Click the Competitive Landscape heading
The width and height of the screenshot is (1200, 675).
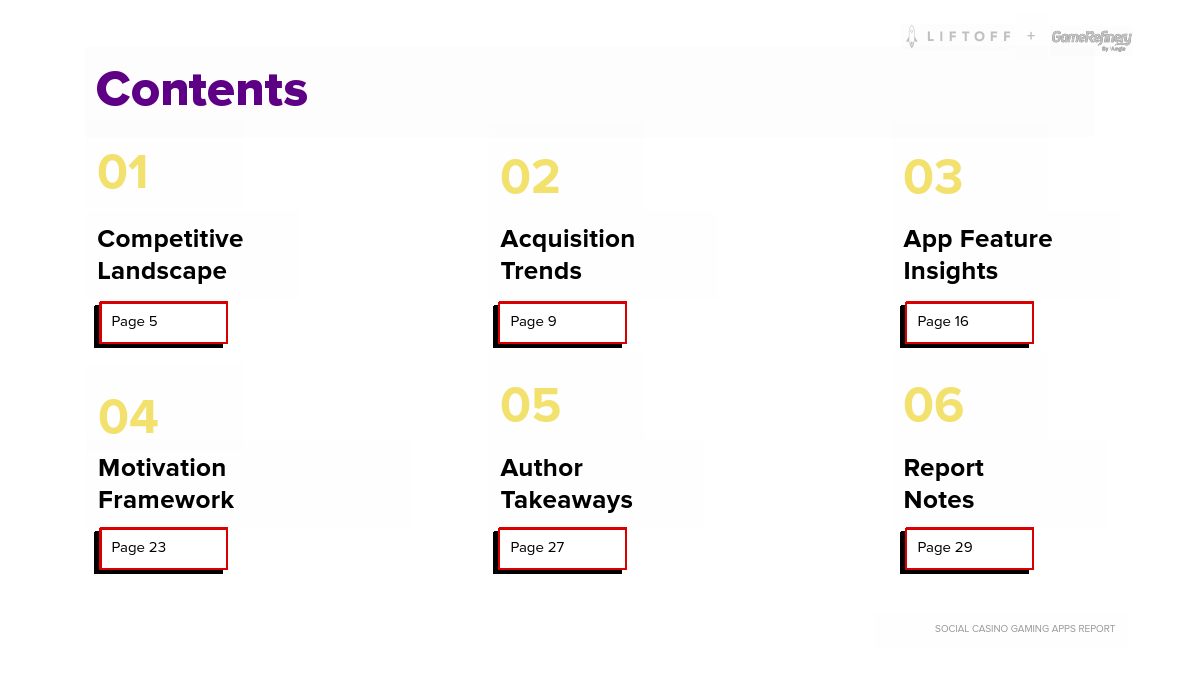pyautogui.click(x=170, y=255)
